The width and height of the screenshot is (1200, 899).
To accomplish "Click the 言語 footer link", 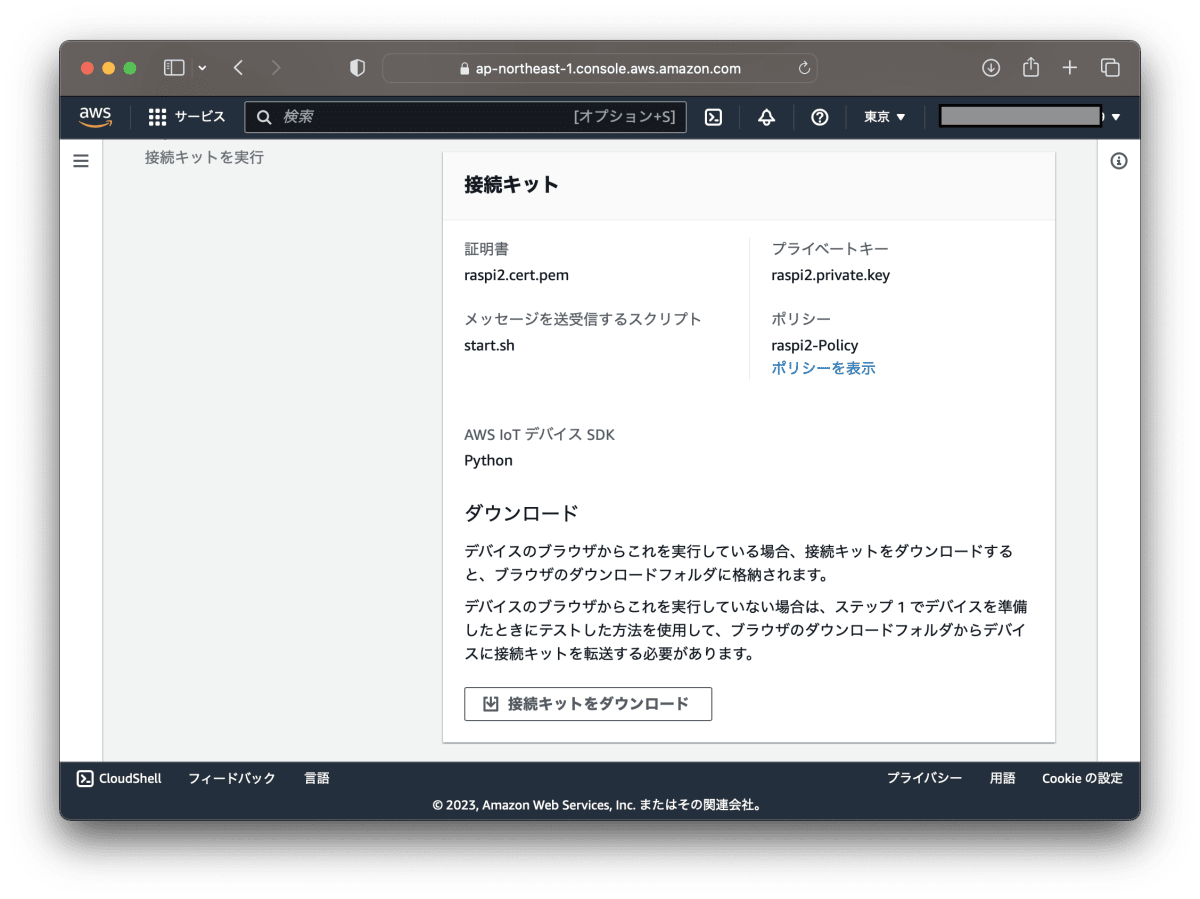I will [317, 778].
